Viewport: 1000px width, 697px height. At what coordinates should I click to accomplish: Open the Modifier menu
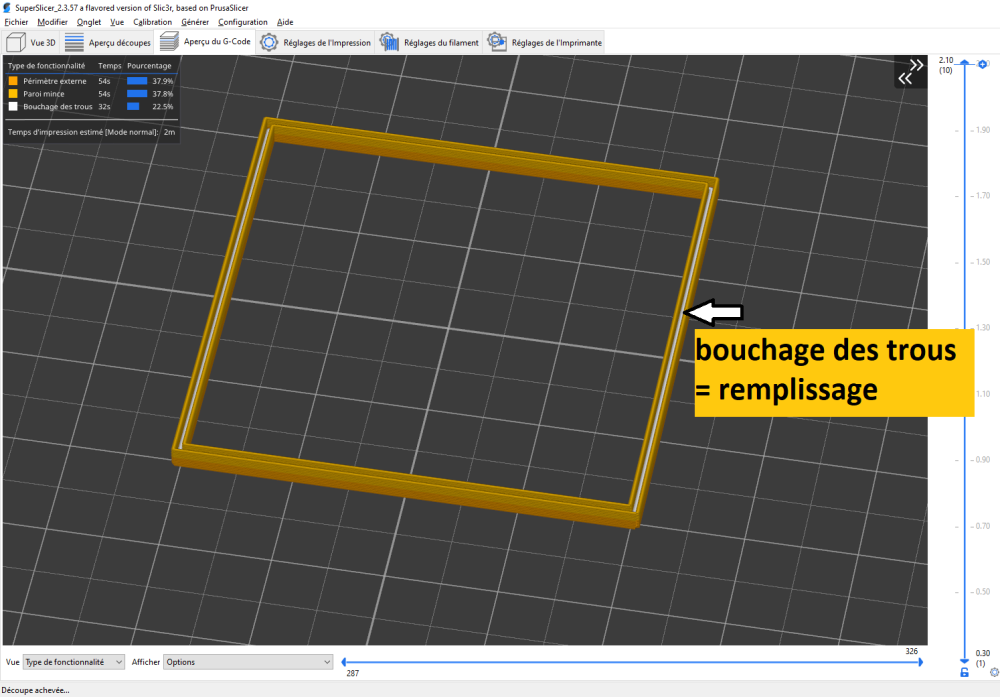[x=52, y=22]
